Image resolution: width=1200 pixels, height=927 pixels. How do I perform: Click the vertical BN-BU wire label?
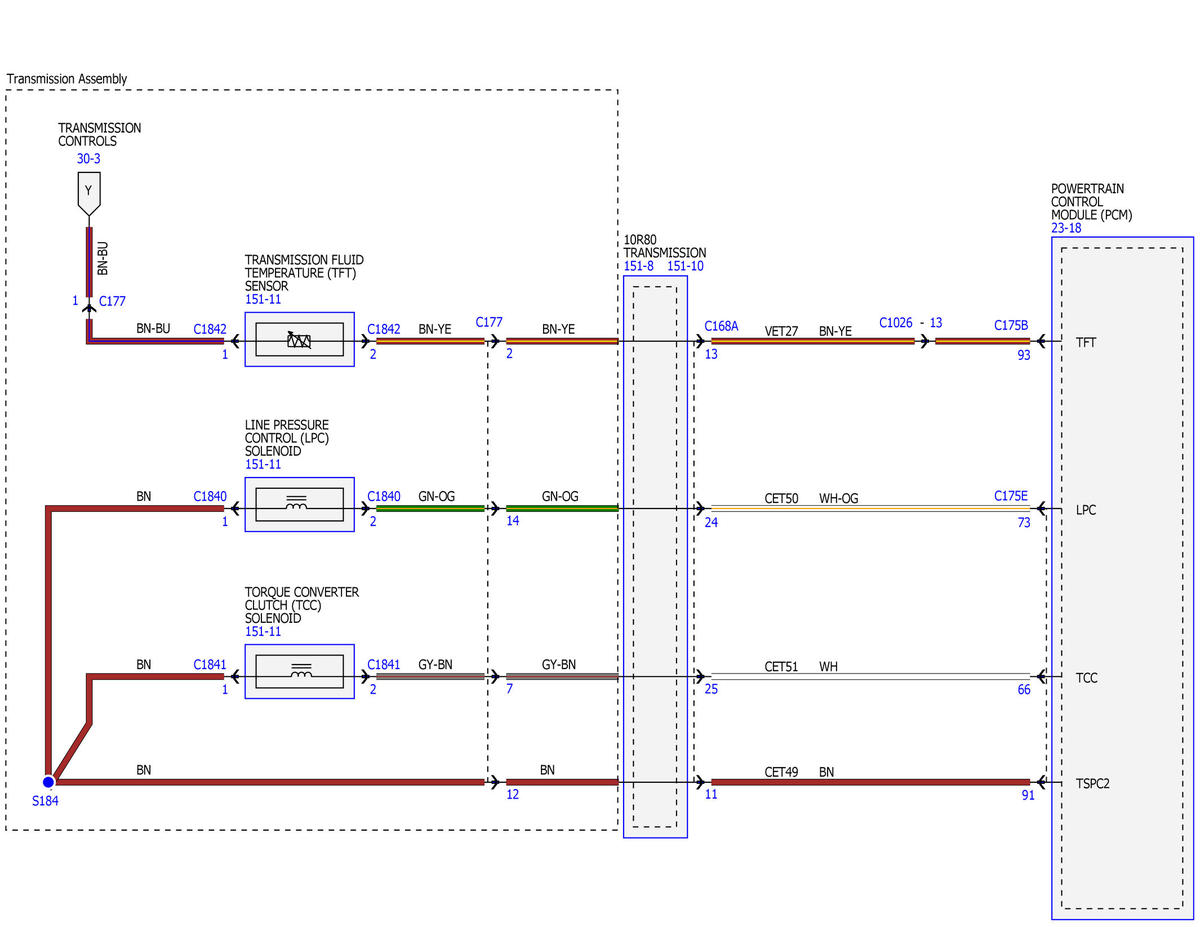pyautogui.click(x=103, y=257)
